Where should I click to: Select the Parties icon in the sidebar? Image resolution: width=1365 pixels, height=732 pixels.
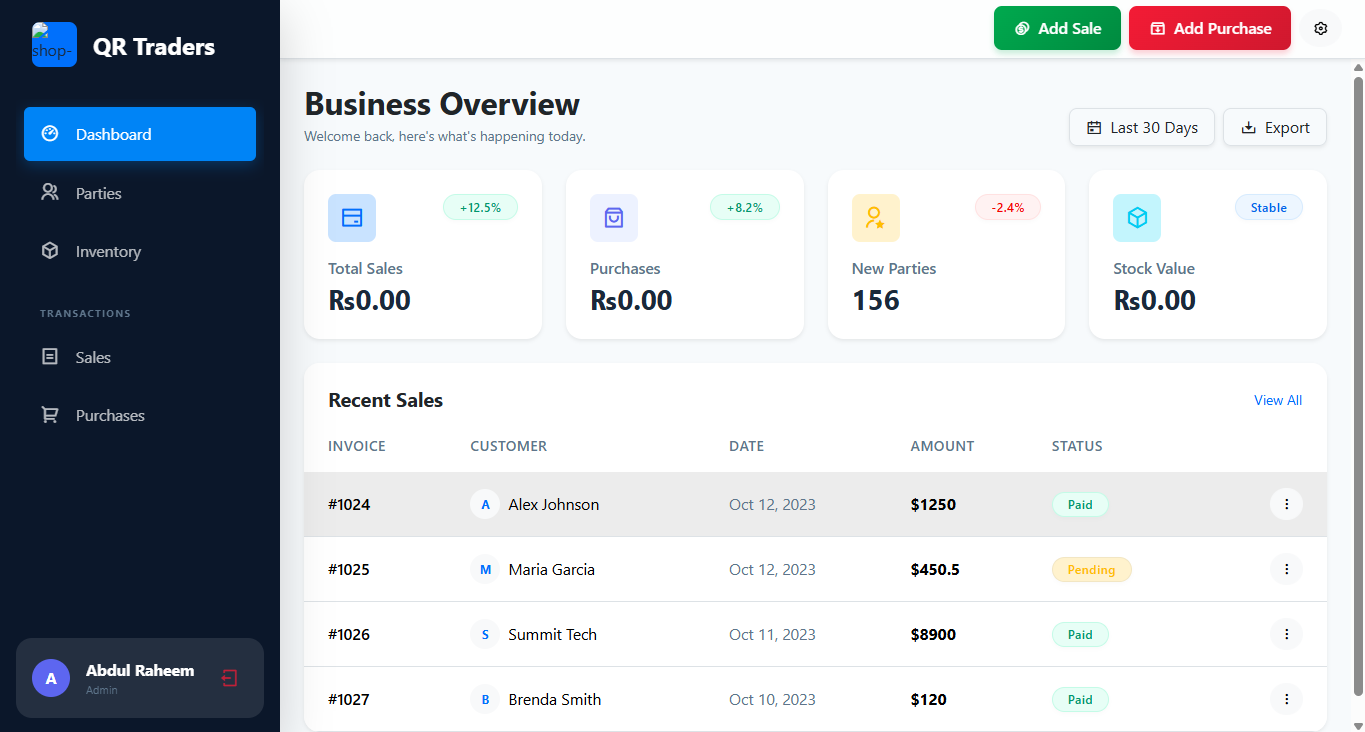pos(49,192)
